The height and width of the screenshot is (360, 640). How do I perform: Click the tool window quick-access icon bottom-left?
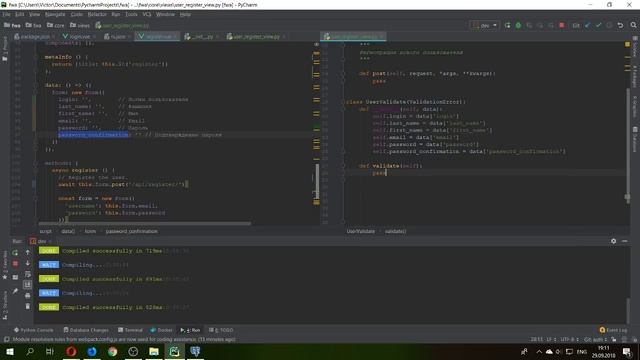tap(6, 340)
